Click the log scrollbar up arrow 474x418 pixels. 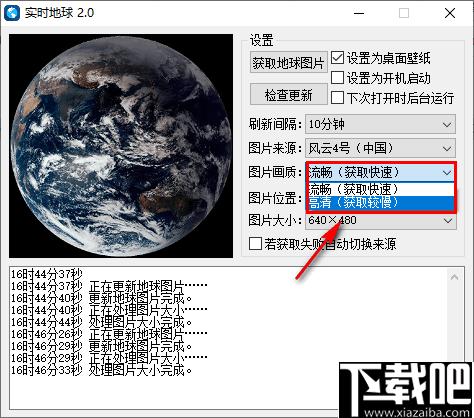tap(454, 277)
